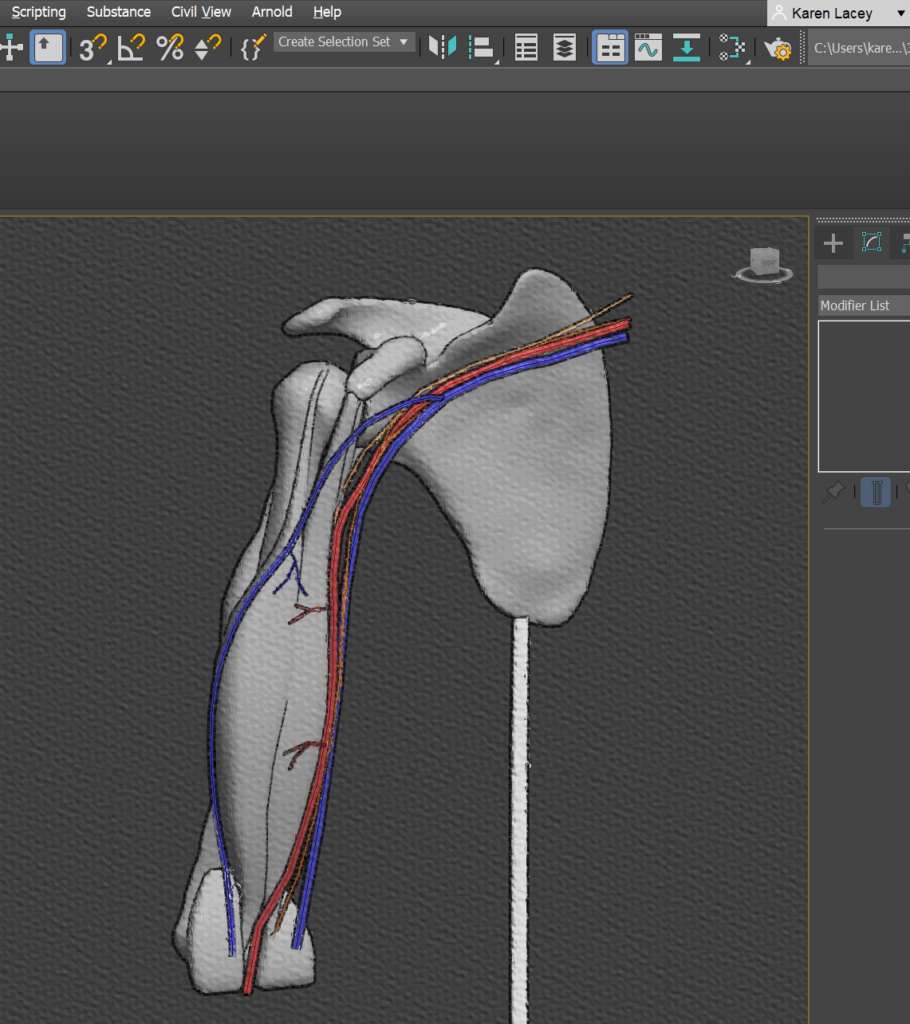
Task: Expand the Create Selection Set dropdown
Action: [x=404, y=42]
